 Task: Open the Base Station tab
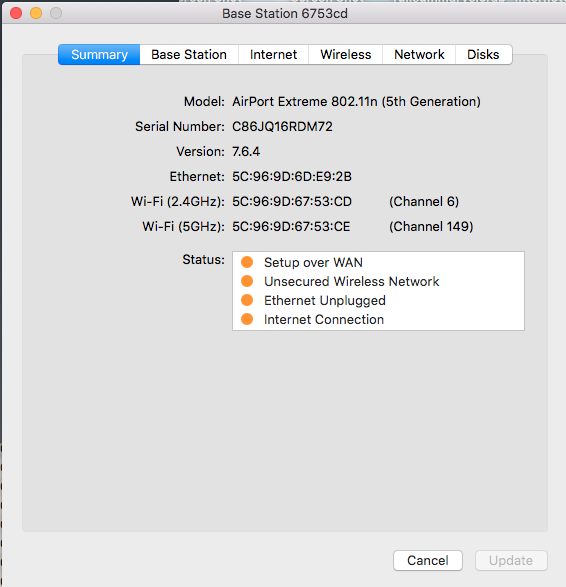(189, 55)
